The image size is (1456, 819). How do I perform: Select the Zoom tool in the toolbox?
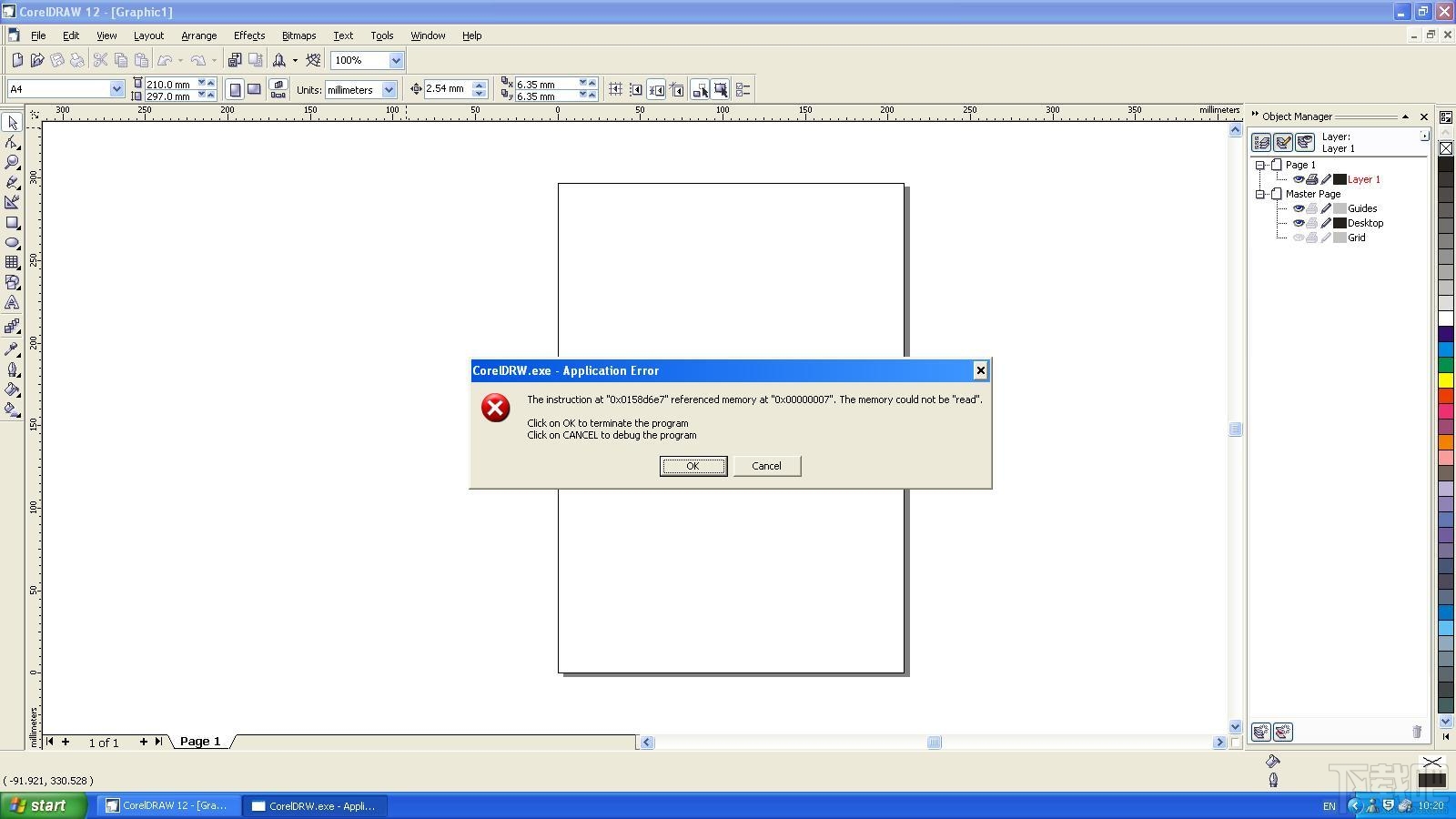tap(12, 162)
